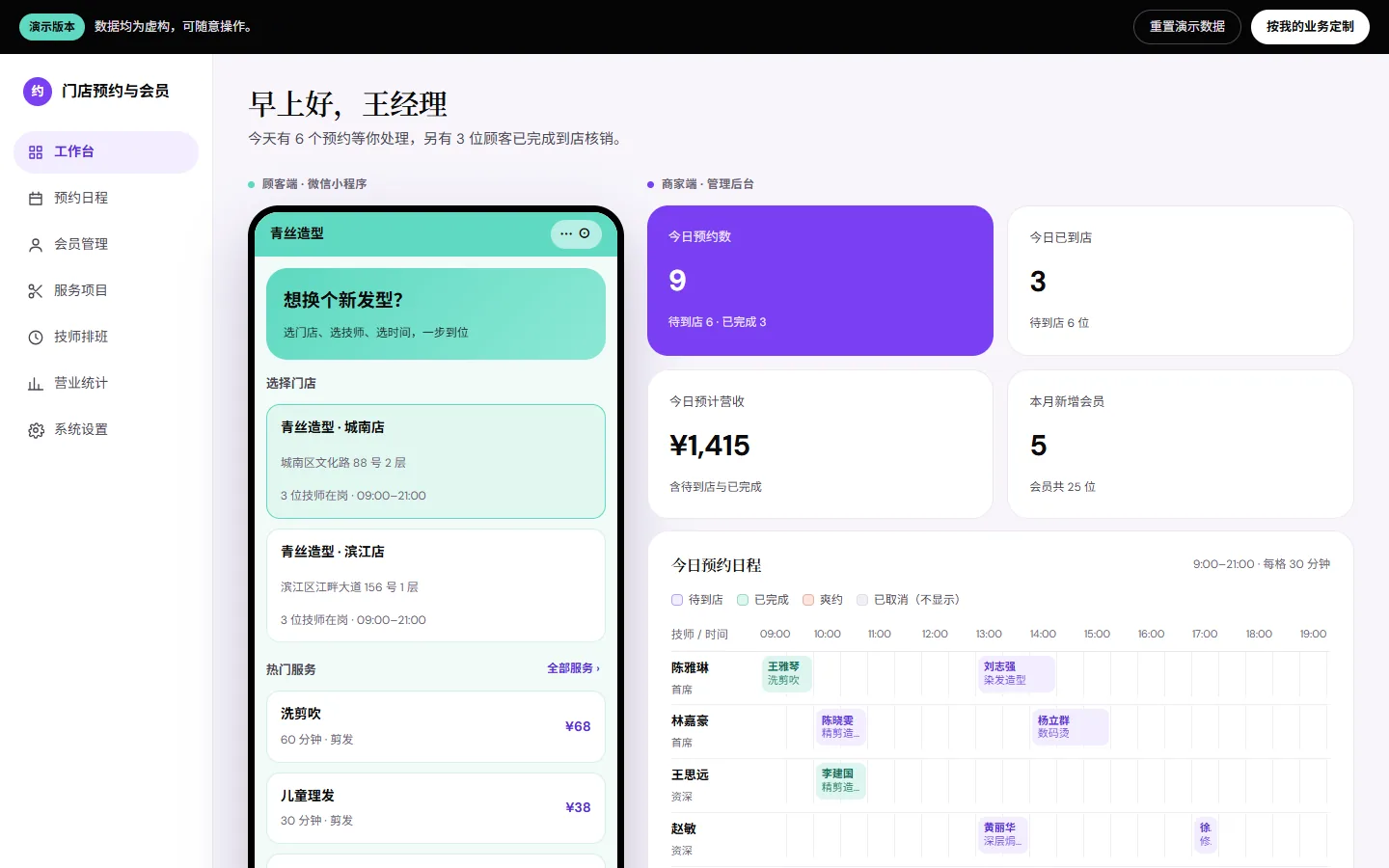Open 王雅琴 洗剪吹 appointment block
Image resolution: width=1389 pixels, height=868 pixels.
pos(787,673)
